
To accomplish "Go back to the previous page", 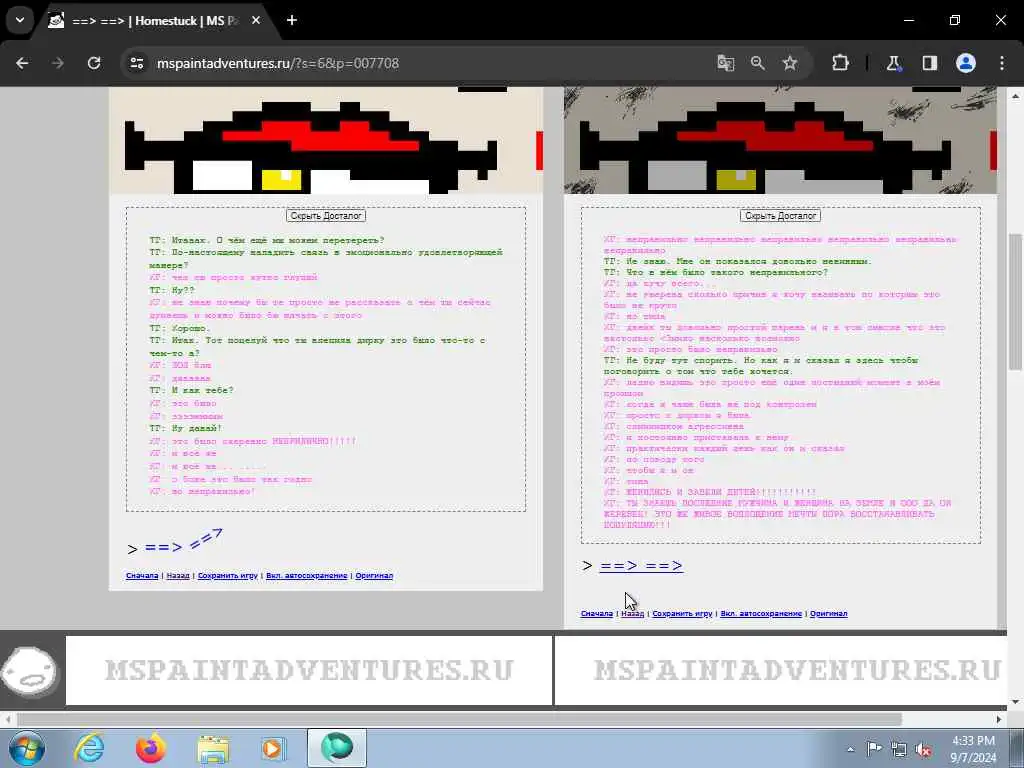I will [x=22, y=63].
